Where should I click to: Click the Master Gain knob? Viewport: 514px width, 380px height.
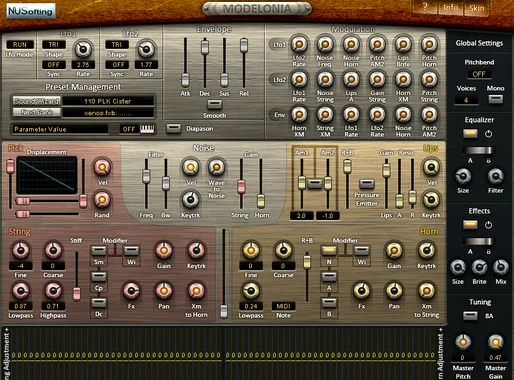495,342
